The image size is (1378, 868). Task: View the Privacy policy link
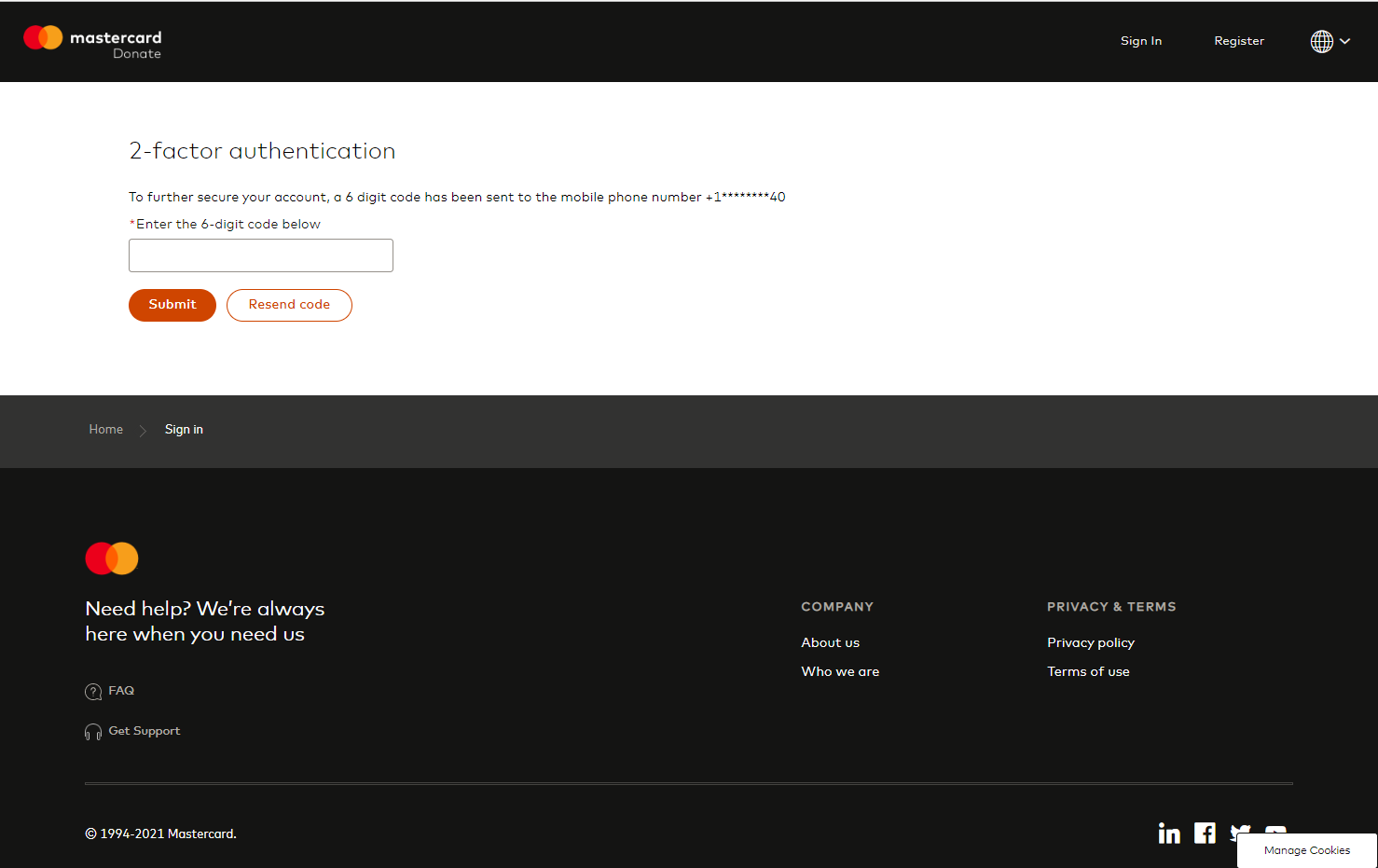click(1090, 642)
